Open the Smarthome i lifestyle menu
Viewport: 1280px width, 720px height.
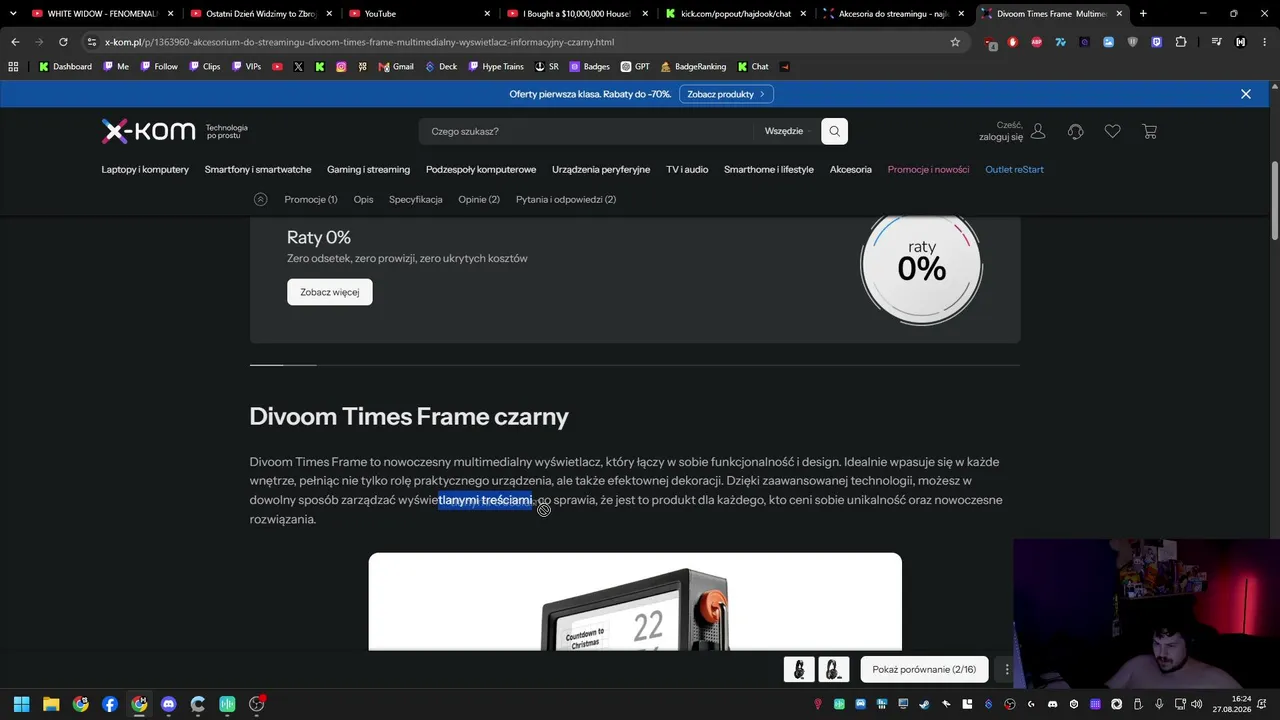click(x=769, y=169)
